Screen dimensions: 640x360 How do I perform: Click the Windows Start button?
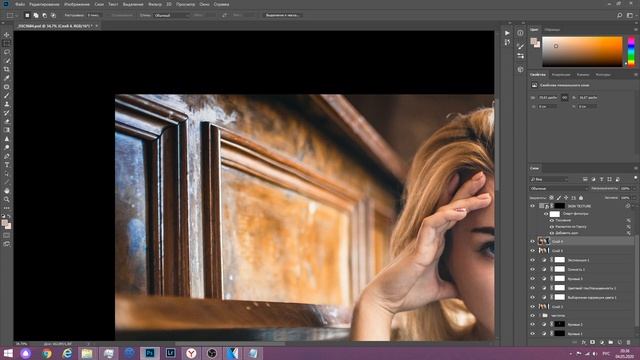[x=8, y=353]
